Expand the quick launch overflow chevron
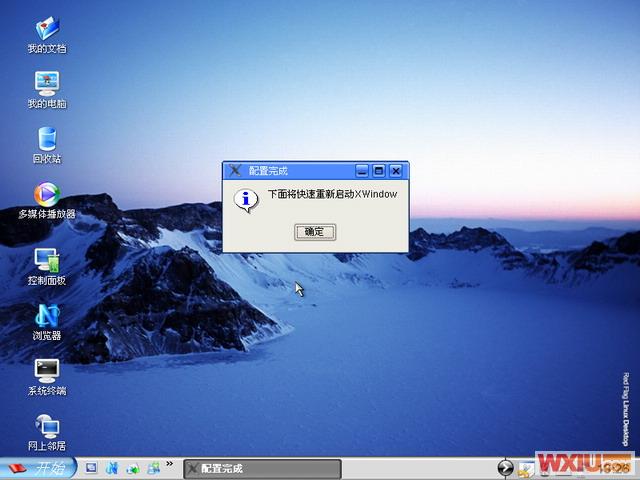The height and width of the screenshot is (480, 640). point(169,465)
